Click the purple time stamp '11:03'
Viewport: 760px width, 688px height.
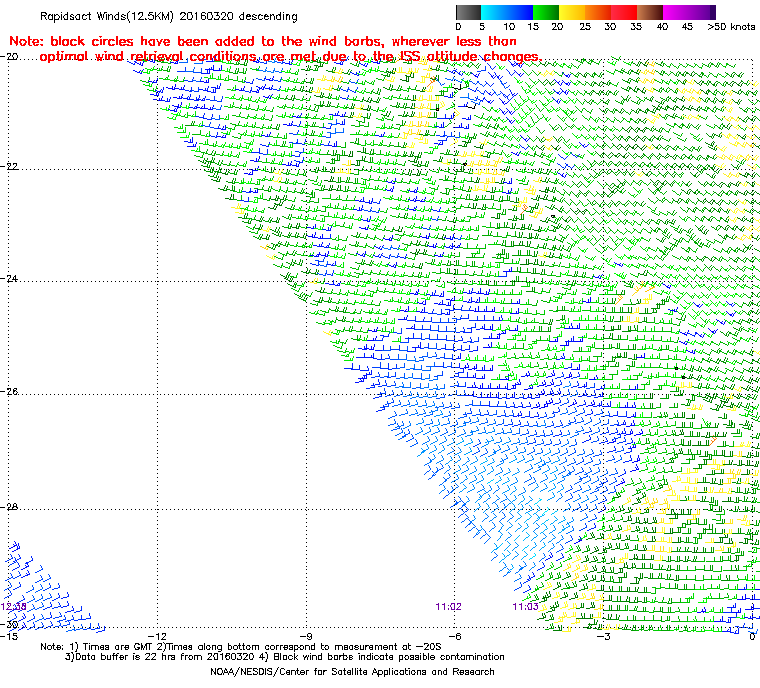tap(525, 607)
